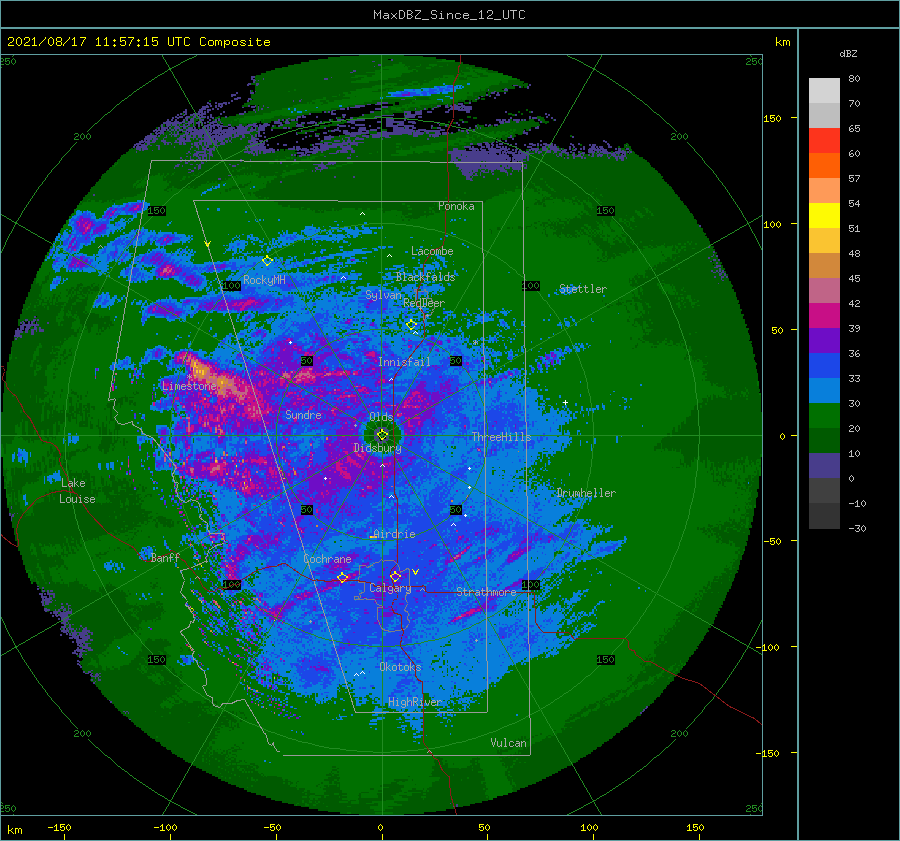Click the -150 tick label on the bottom axis

[59, 827]
